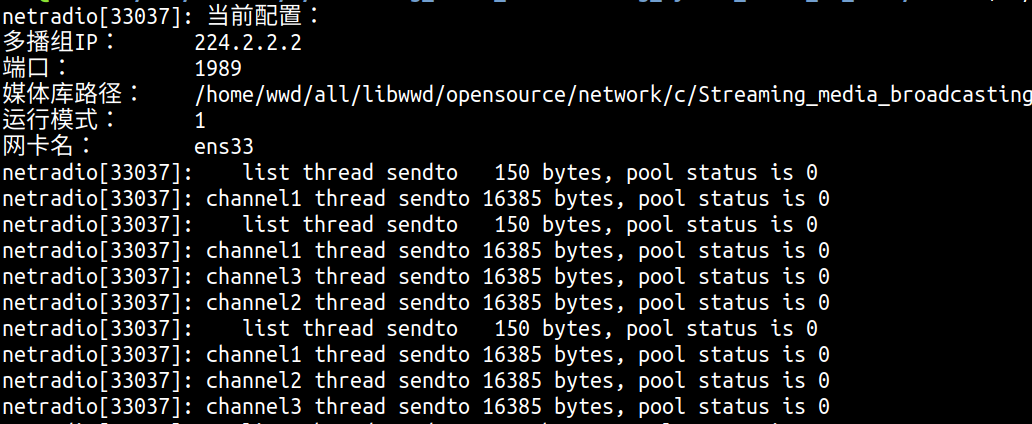Click the multicast IP value 224.2.2.2
Viewport: 1032px width, 424px height.
click(x=248, y=43)
